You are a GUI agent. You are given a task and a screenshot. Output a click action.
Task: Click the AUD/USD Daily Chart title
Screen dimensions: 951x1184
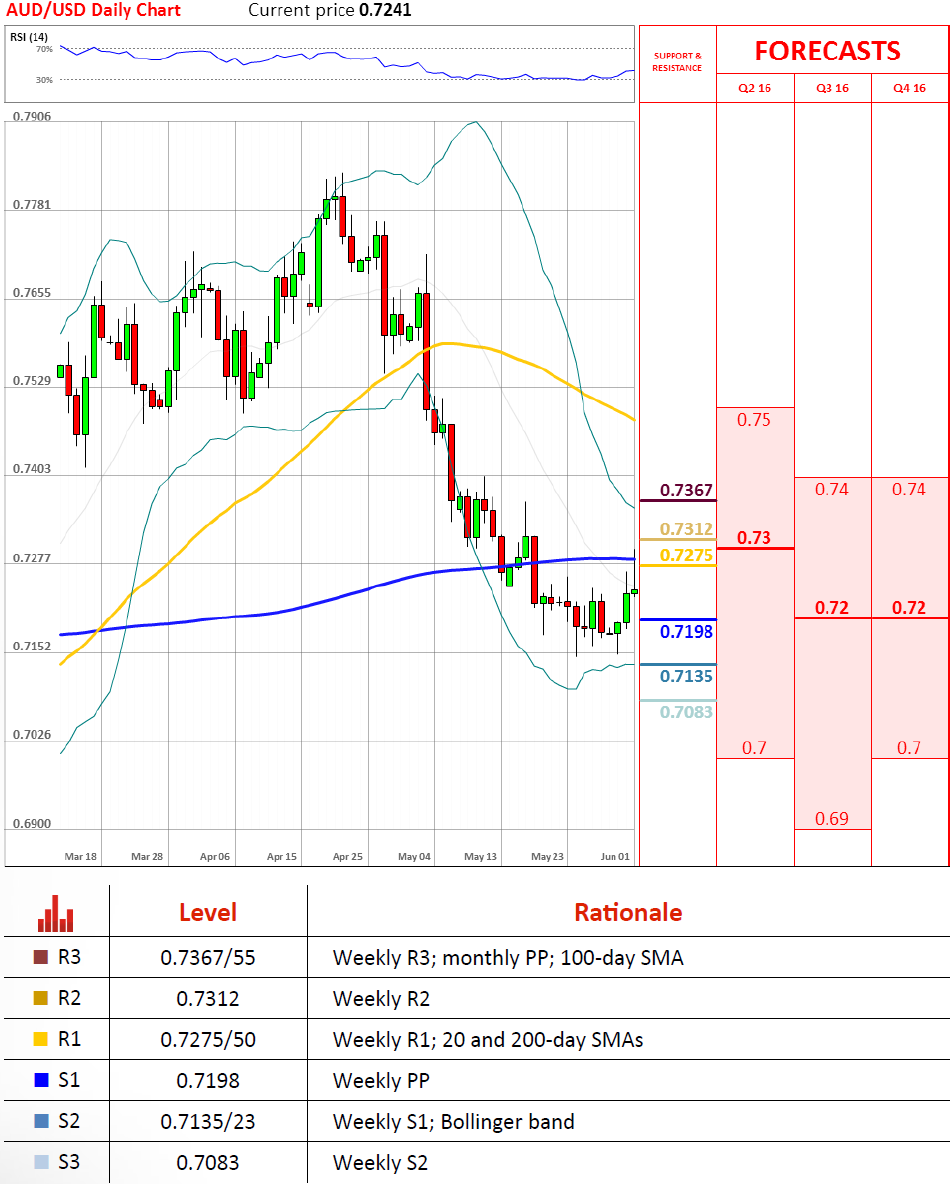tap(94, 11)
